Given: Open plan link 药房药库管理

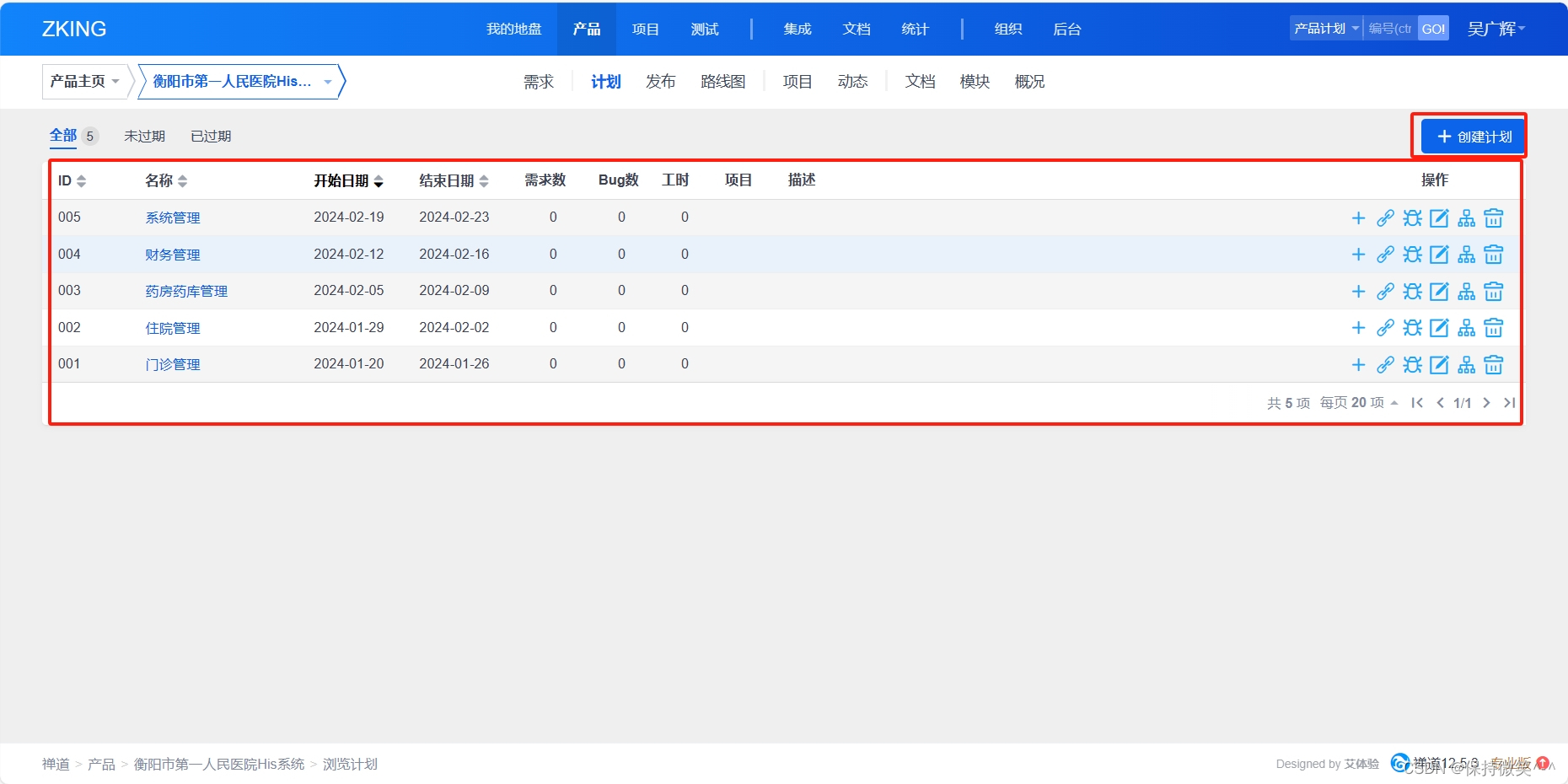Looking at the screenshot, I should click(186, 291).
